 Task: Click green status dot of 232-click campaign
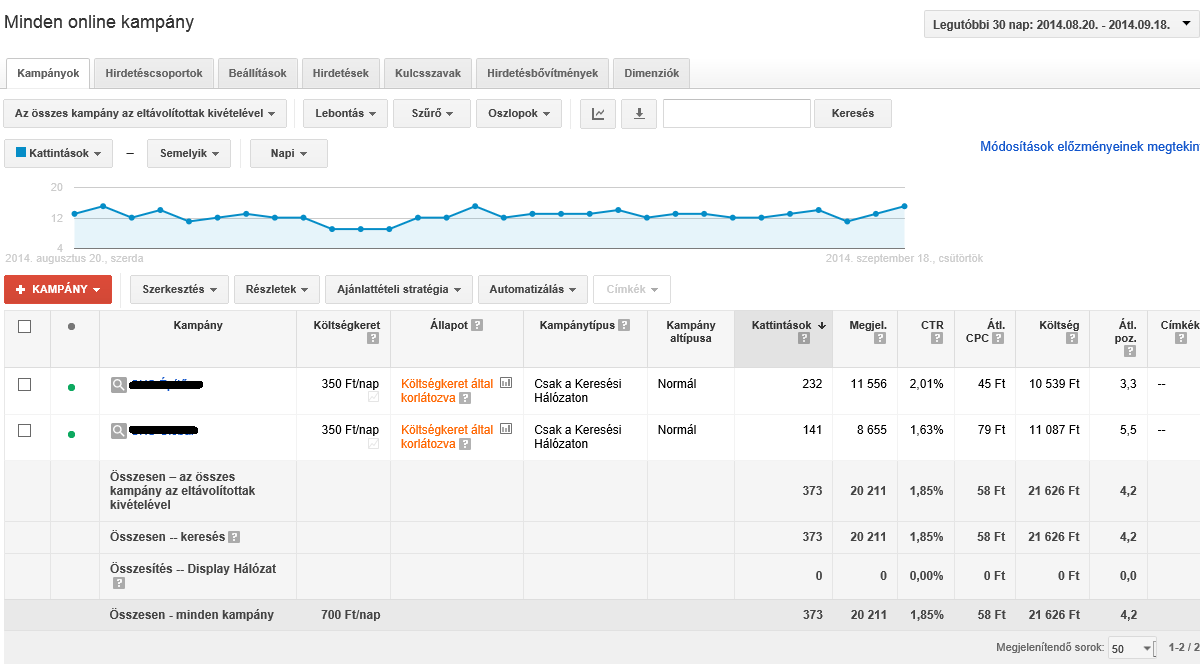pyautogui.click(x=71, y=387)
